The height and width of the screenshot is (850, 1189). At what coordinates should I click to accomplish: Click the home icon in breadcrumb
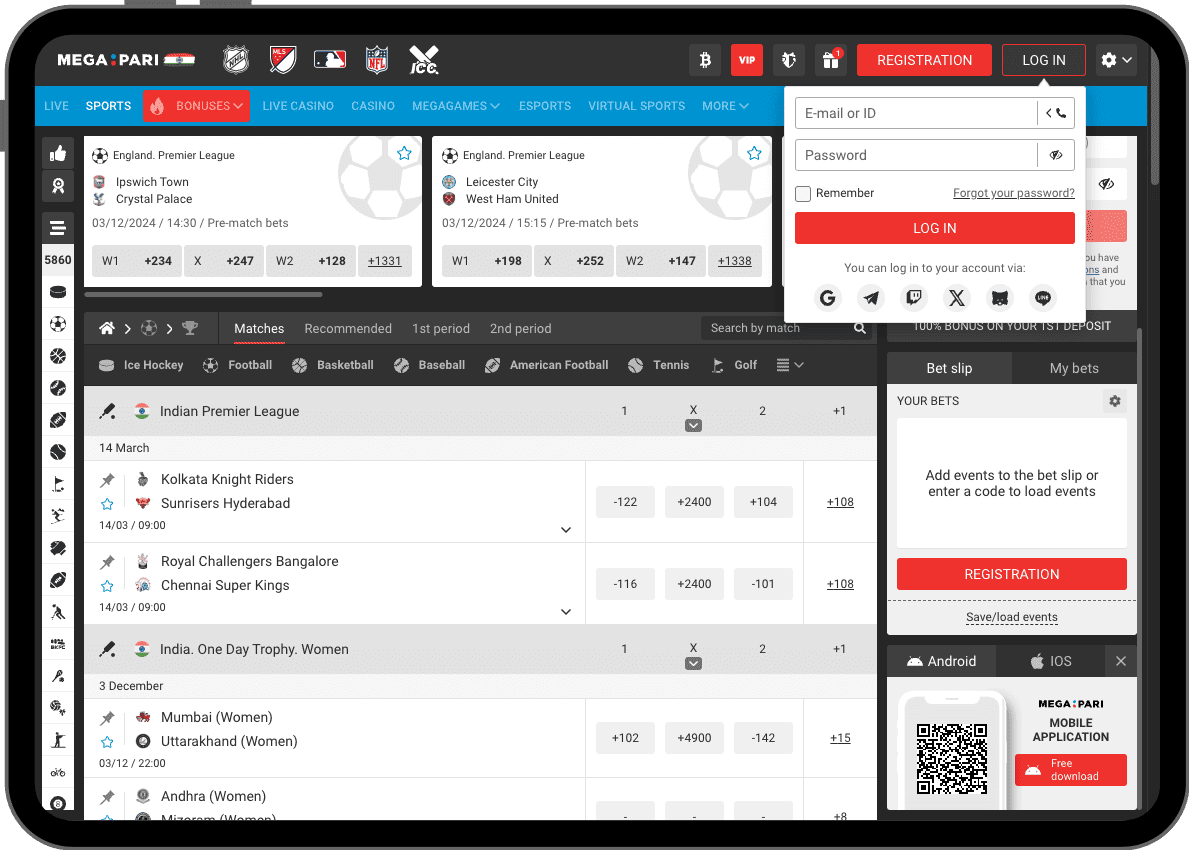point(107,328)
